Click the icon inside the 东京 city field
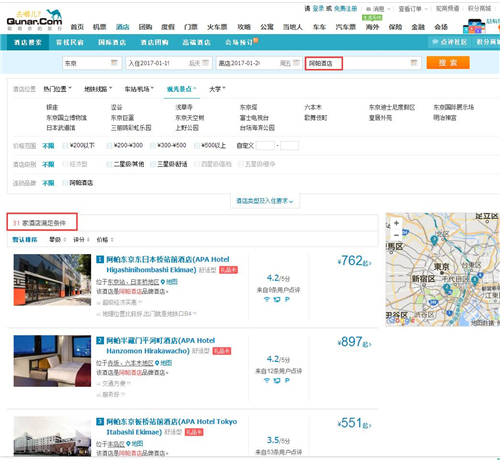 (114, 63)
